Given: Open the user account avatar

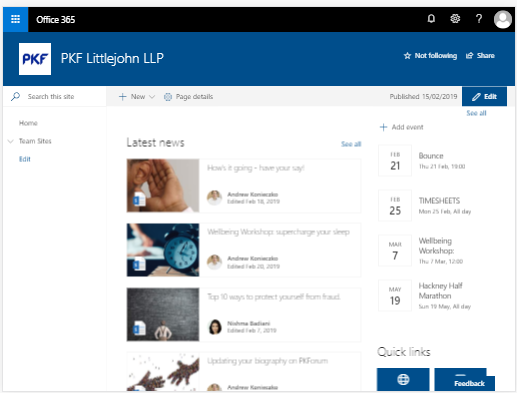Looking at the screenshot, I should [x=503, y=19].
